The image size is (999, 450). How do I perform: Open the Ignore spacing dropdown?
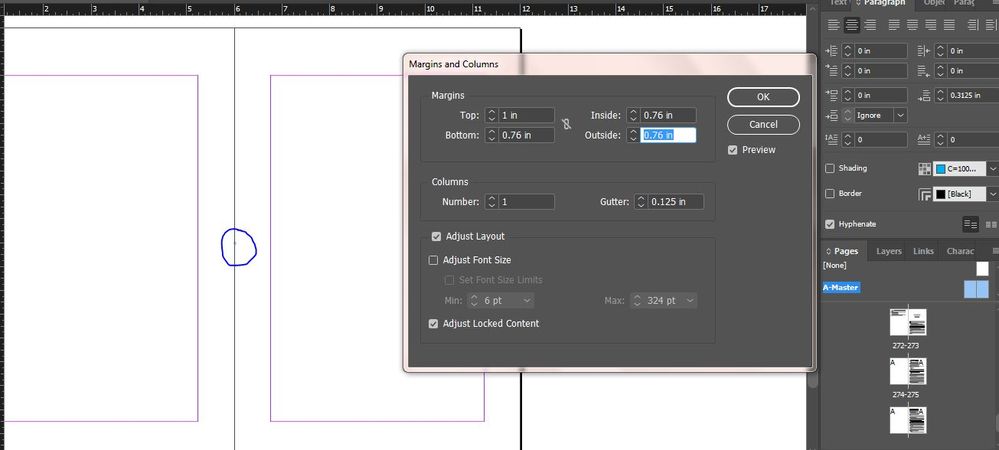(x=900, y=115)
